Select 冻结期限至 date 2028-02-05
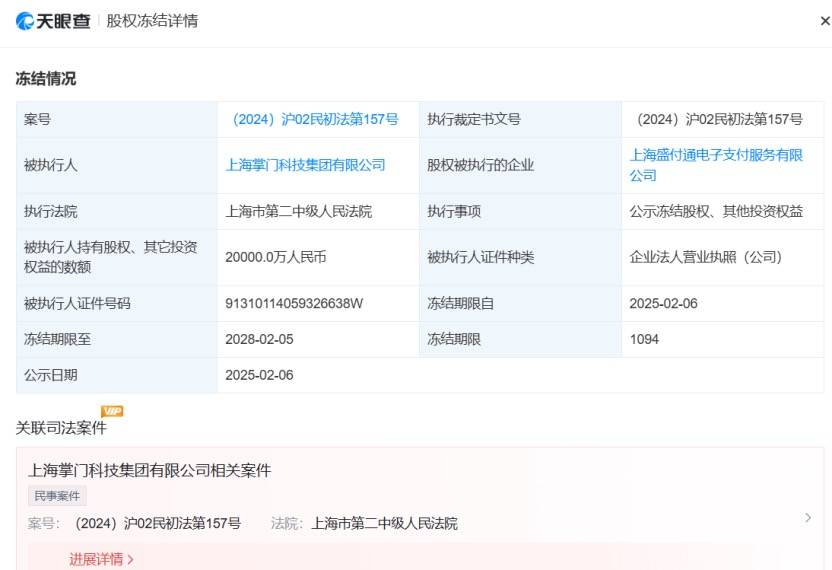832x570 pixels. point(259,339)
